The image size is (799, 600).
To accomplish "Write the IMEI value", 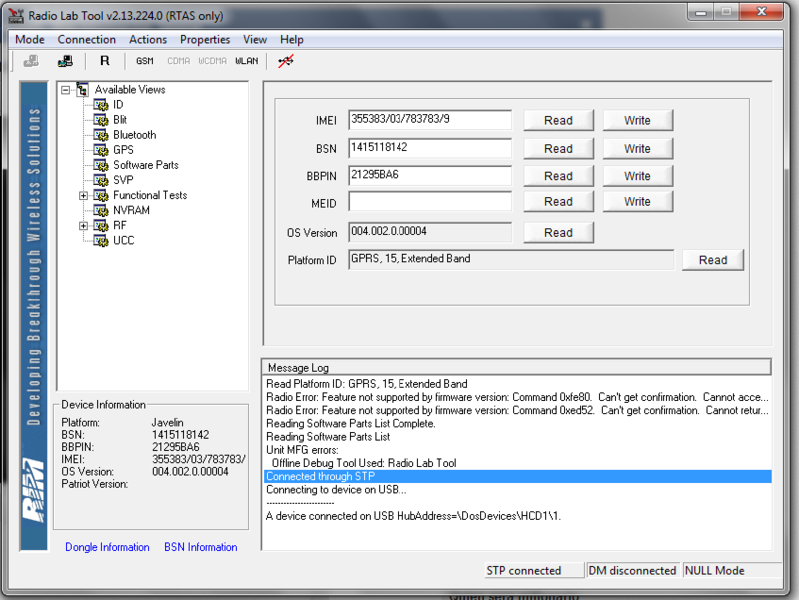I will pos(637,120).
